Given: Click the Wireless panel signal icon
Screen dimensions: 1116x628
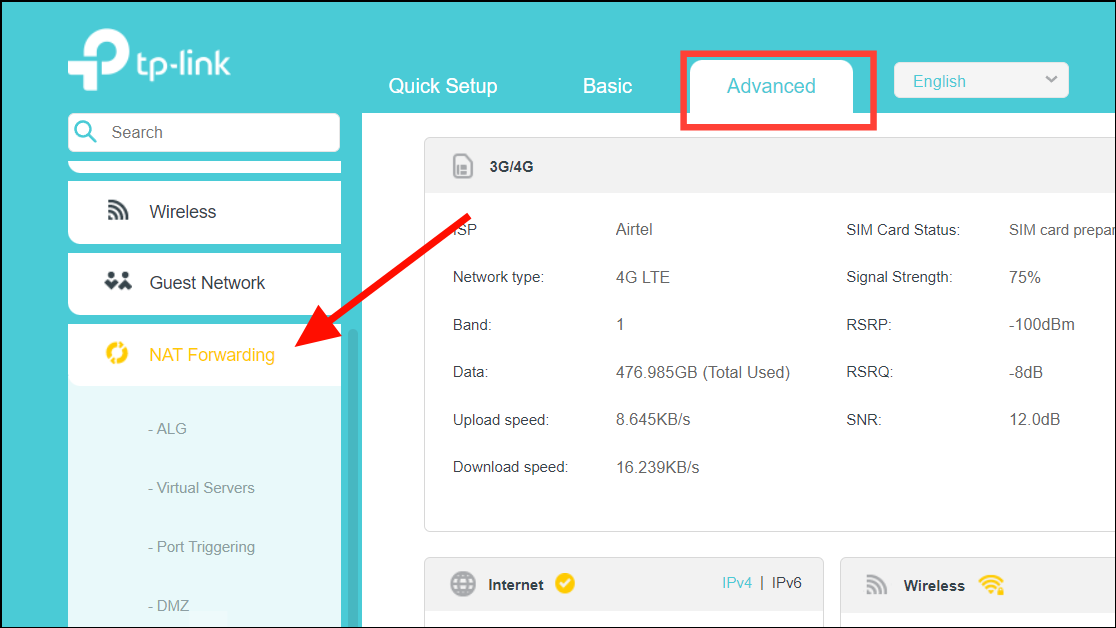Looking at the screenshot, I should 876,585.
